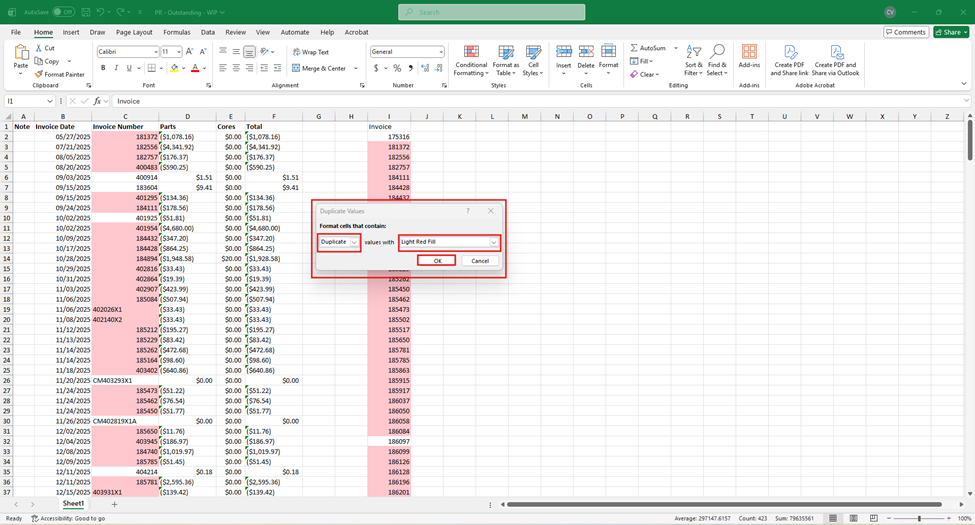Viewport: 975px width, 525px height.
Task: Open Format as Table gallery
Action: 506,60
